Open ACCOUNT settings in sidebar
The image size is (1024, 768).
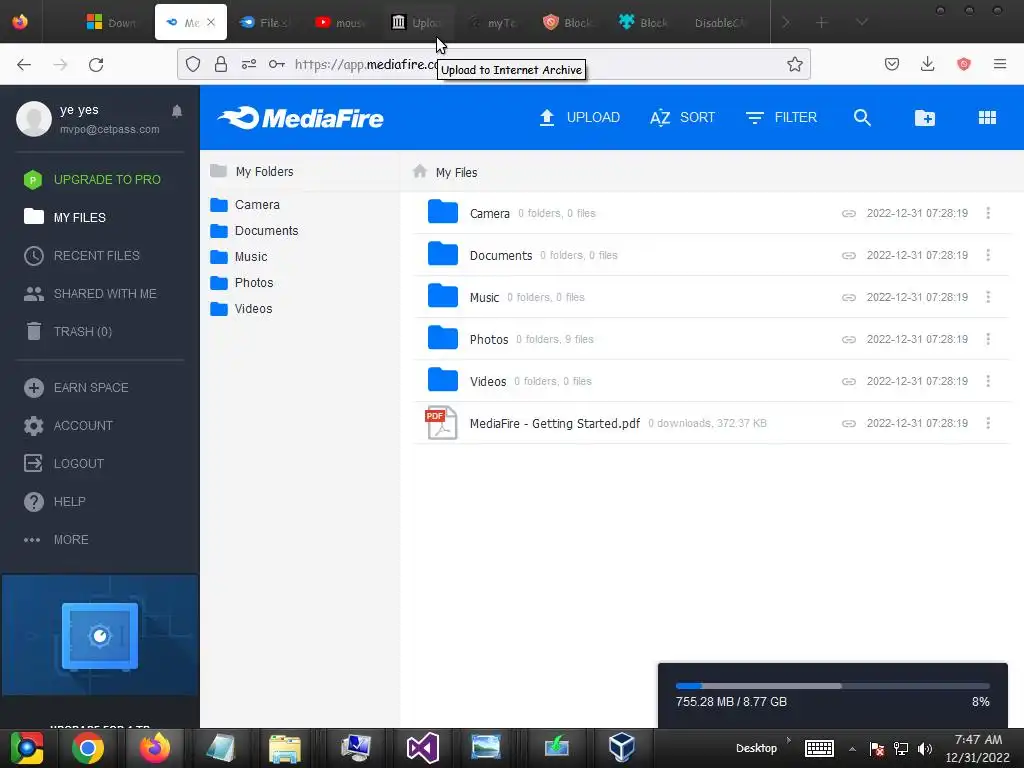69,426
